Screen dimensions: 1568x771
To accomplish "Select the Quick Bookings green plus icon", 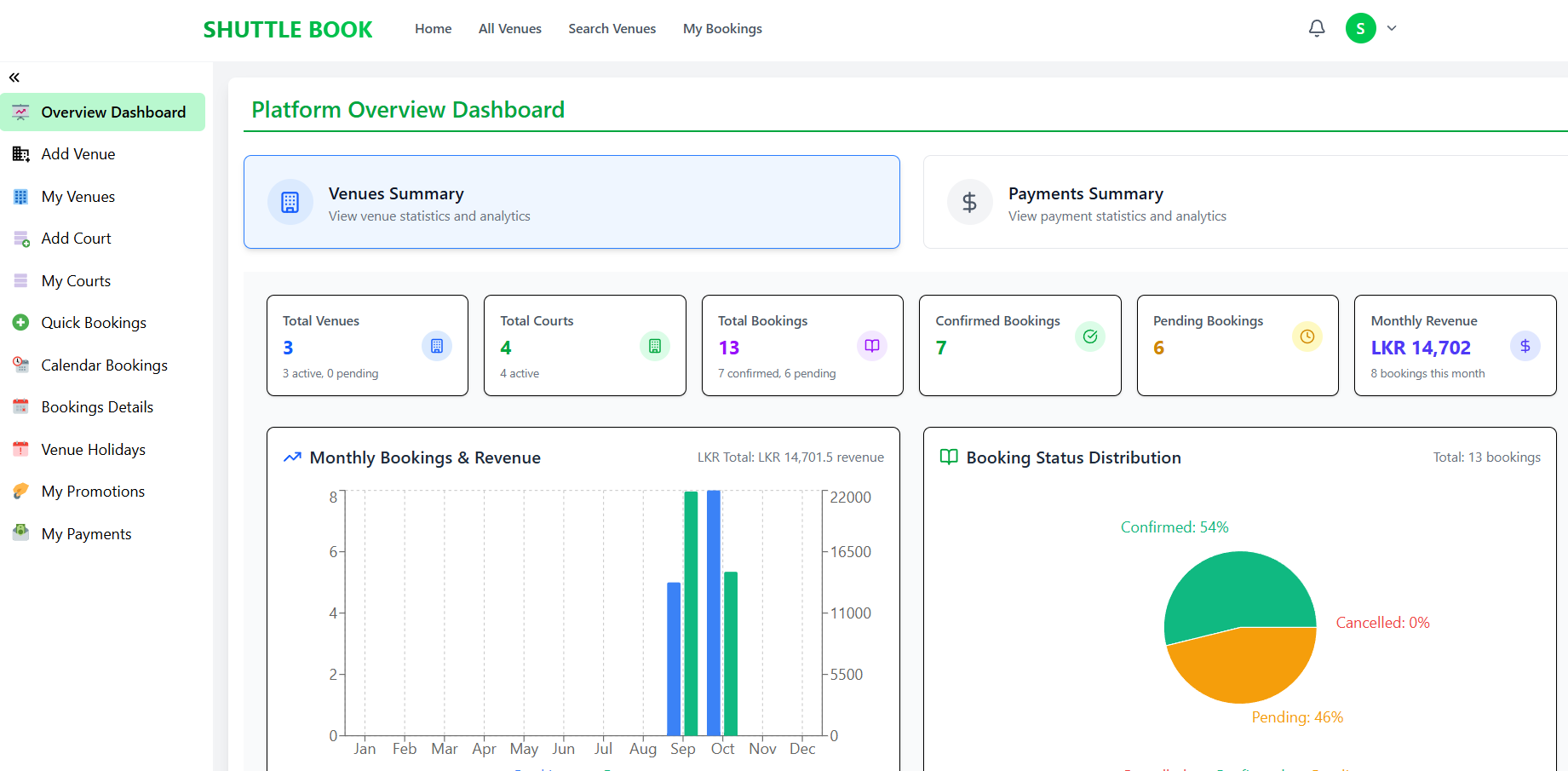I will [20, 322].
